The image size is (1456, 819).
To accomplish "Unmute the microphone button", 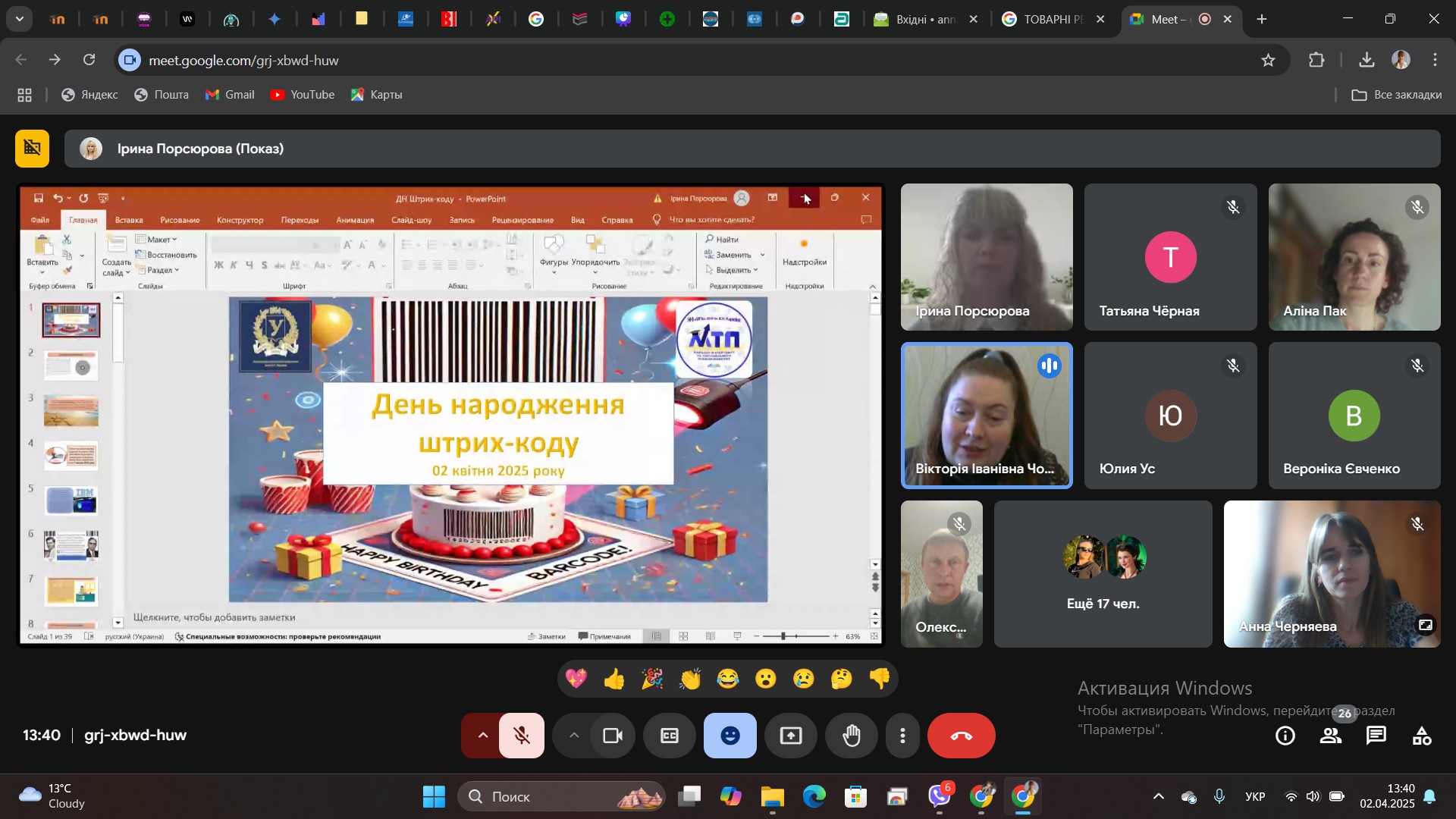I will click(522, 736).
